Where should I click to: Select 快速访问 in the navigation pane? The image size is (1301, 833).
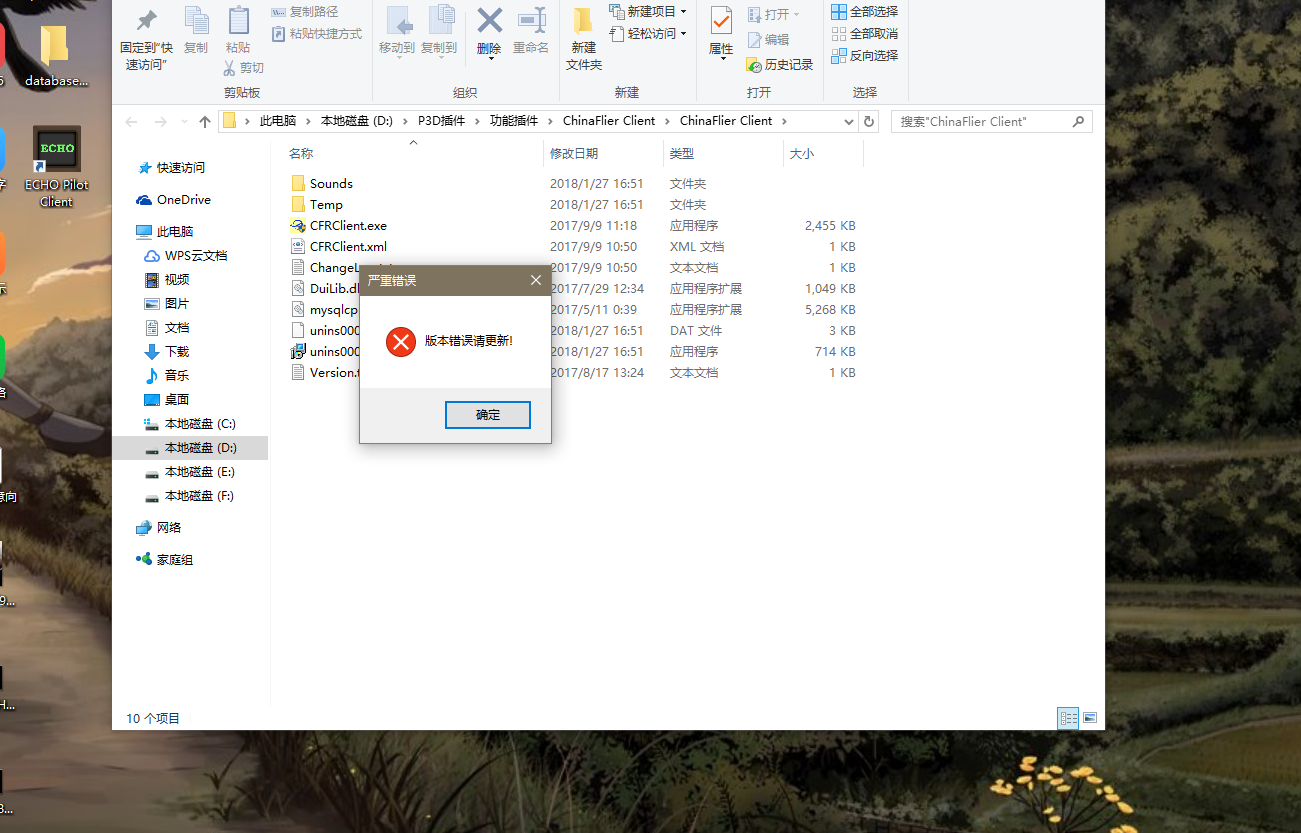180,168
